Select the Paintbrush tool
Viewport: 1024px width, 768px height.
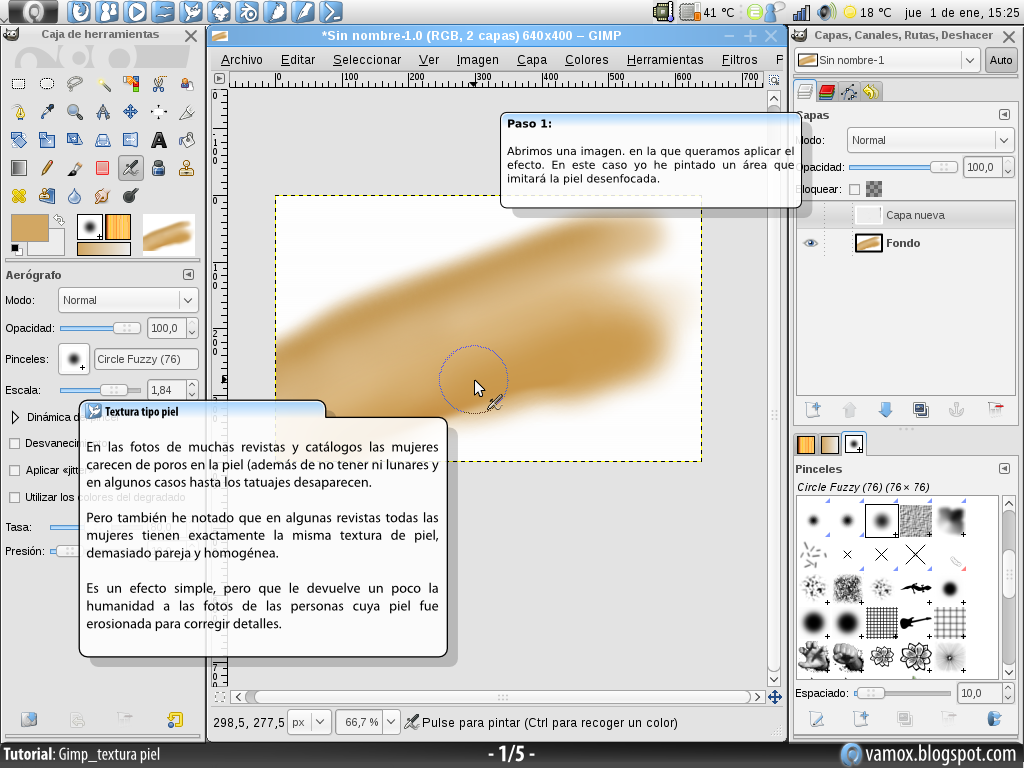[75, 168]
